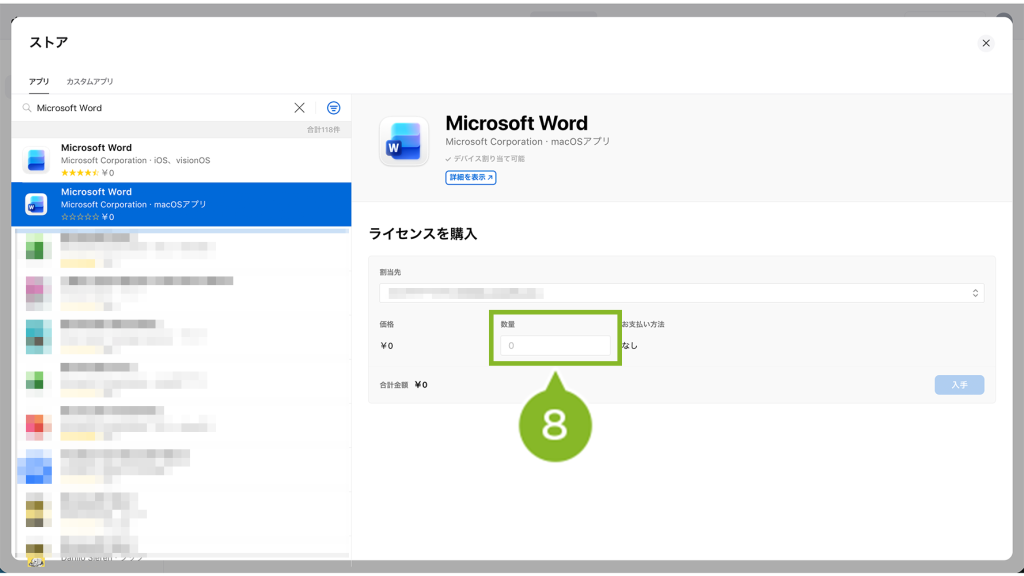Click the 入手 button
Screen dimensions: 1024x576
click(959, 385)
